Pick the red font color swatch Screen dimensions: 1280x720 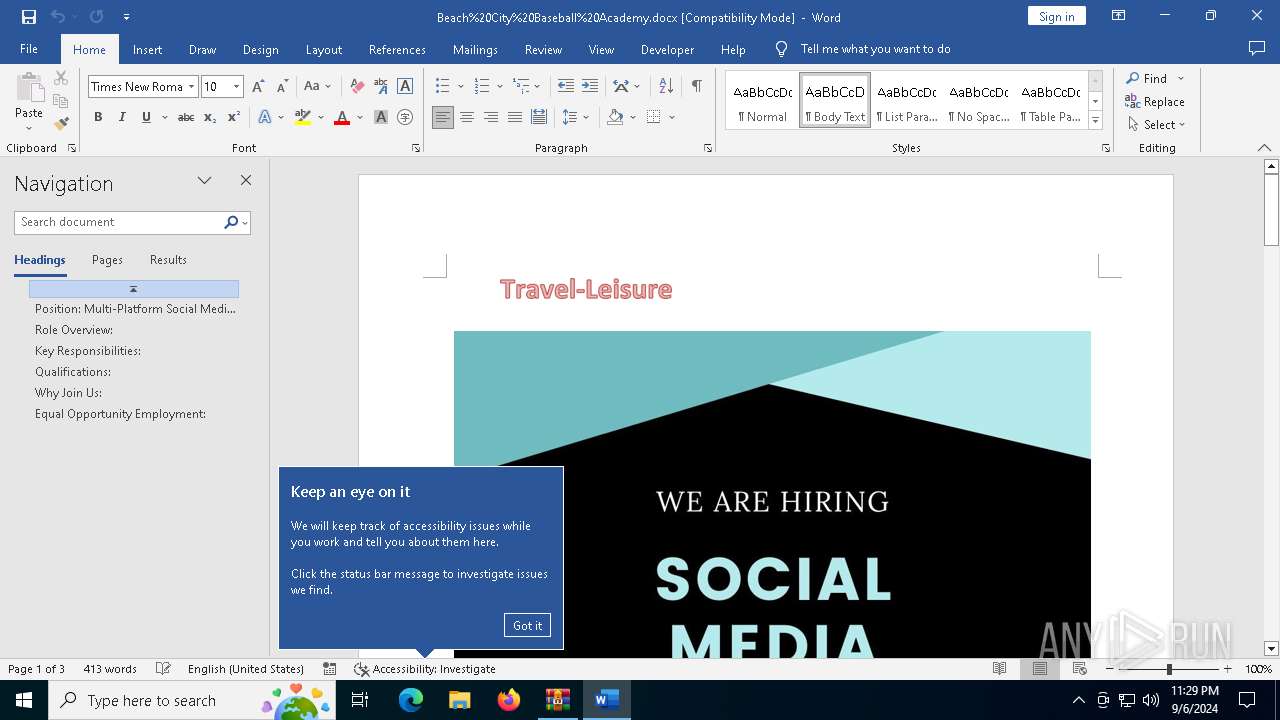[x=342, y=117]
